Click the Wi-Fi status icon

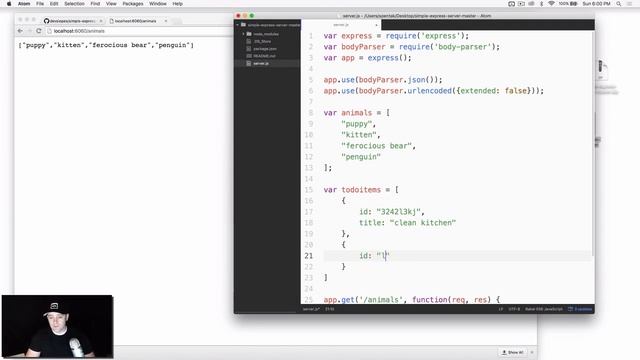click(551, 4)
